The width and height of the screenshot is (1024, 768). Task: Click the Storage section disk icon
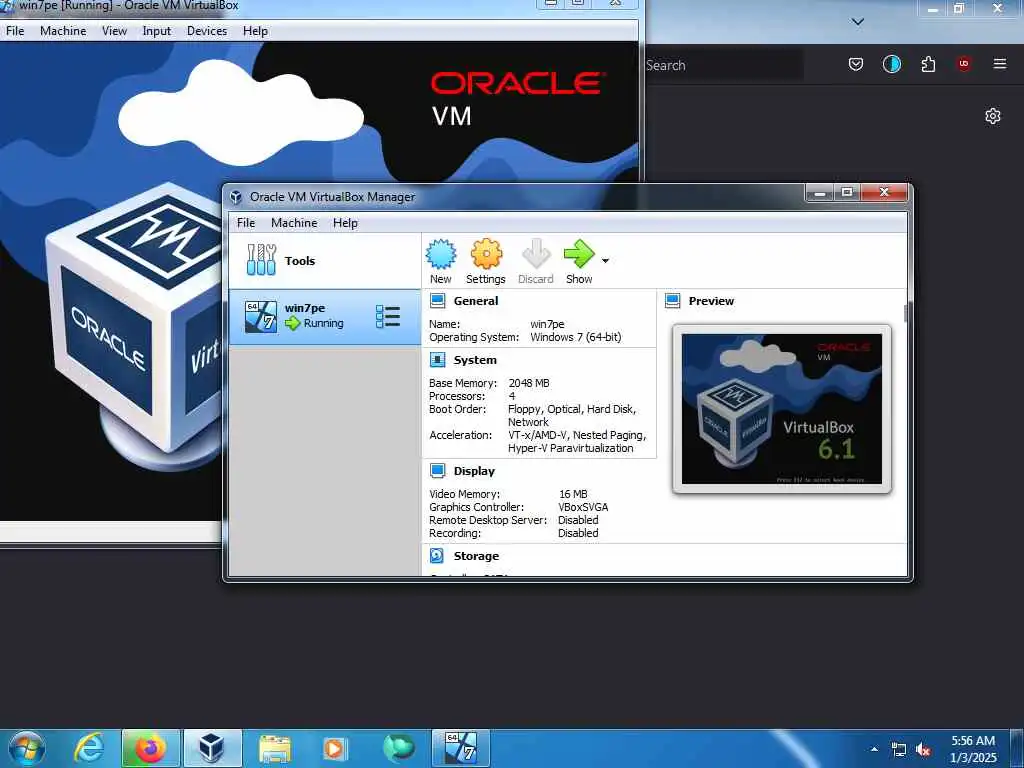(437, 556)
